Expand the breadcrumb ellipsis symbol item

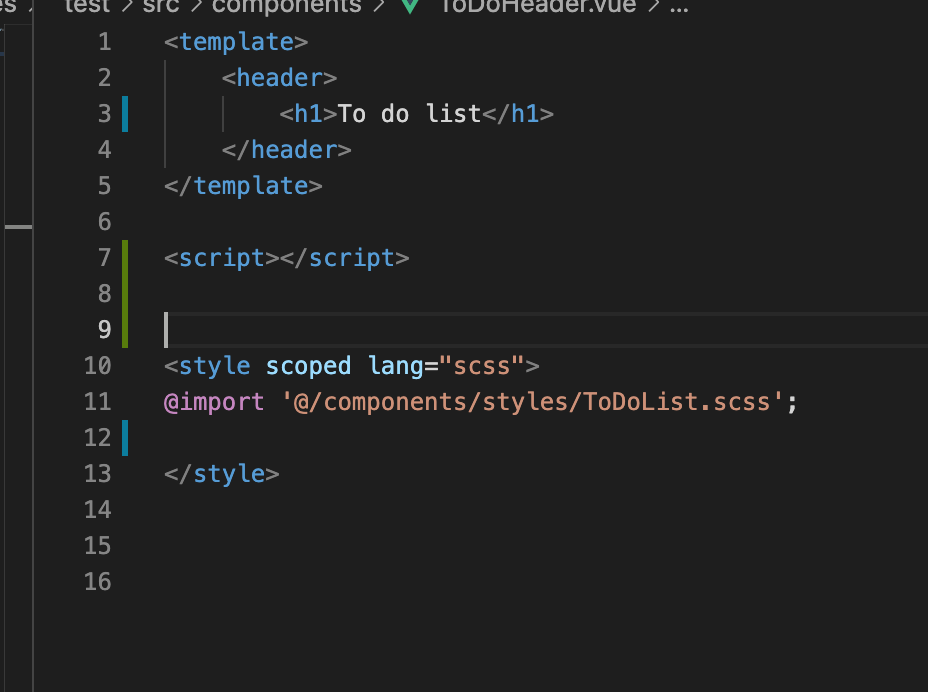point(679,7)
